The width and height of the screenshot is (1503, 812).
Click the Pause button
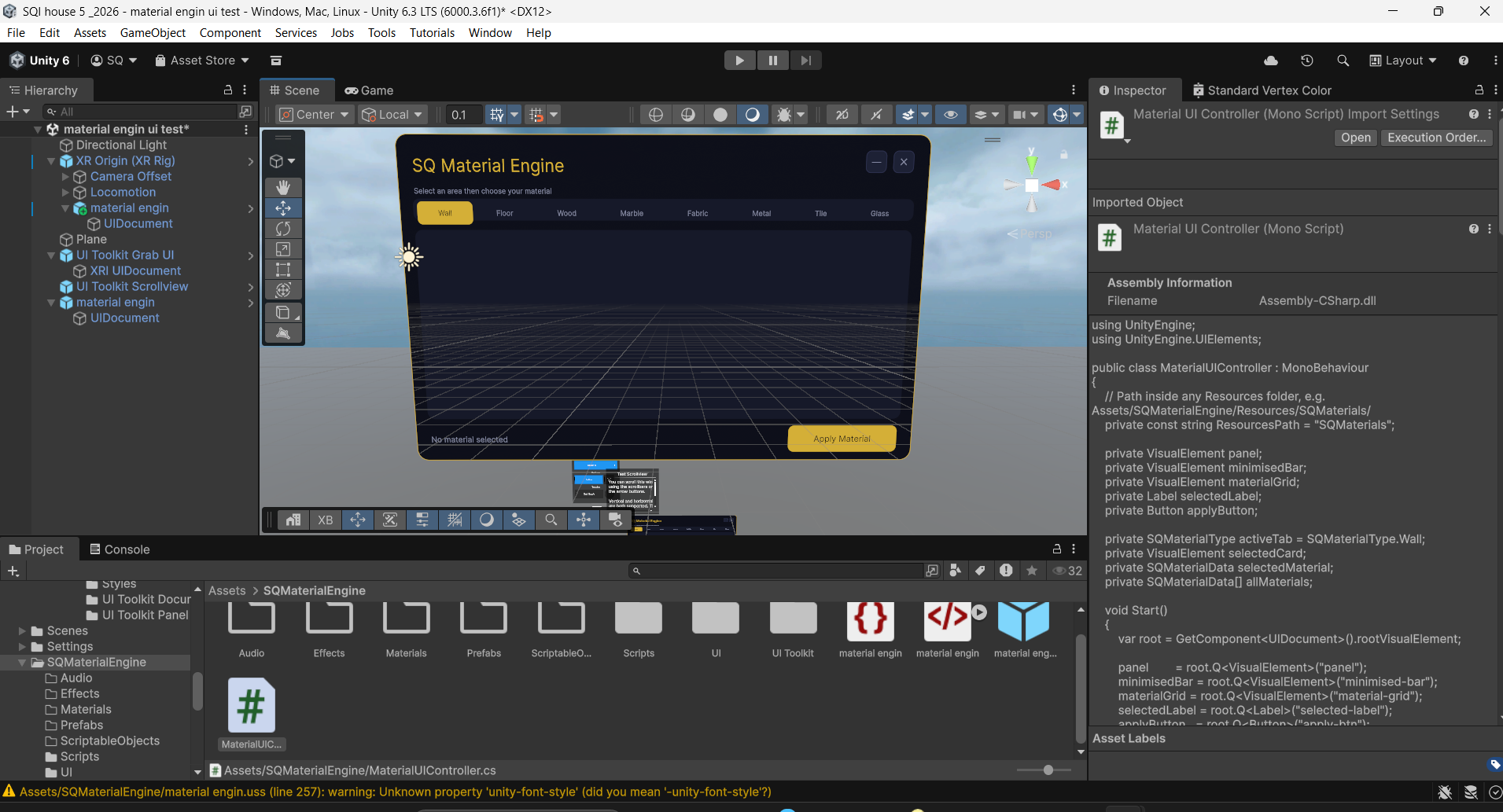tap(772, 61)
